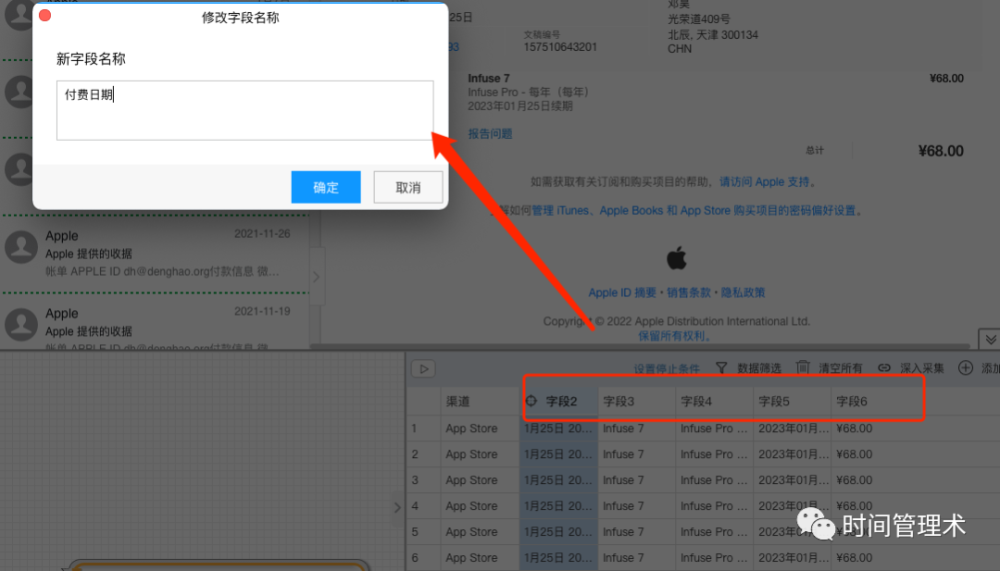Open the iTunes password preference settings link
Viewport: 1000px width, 571px height.
tap(694, 211)
